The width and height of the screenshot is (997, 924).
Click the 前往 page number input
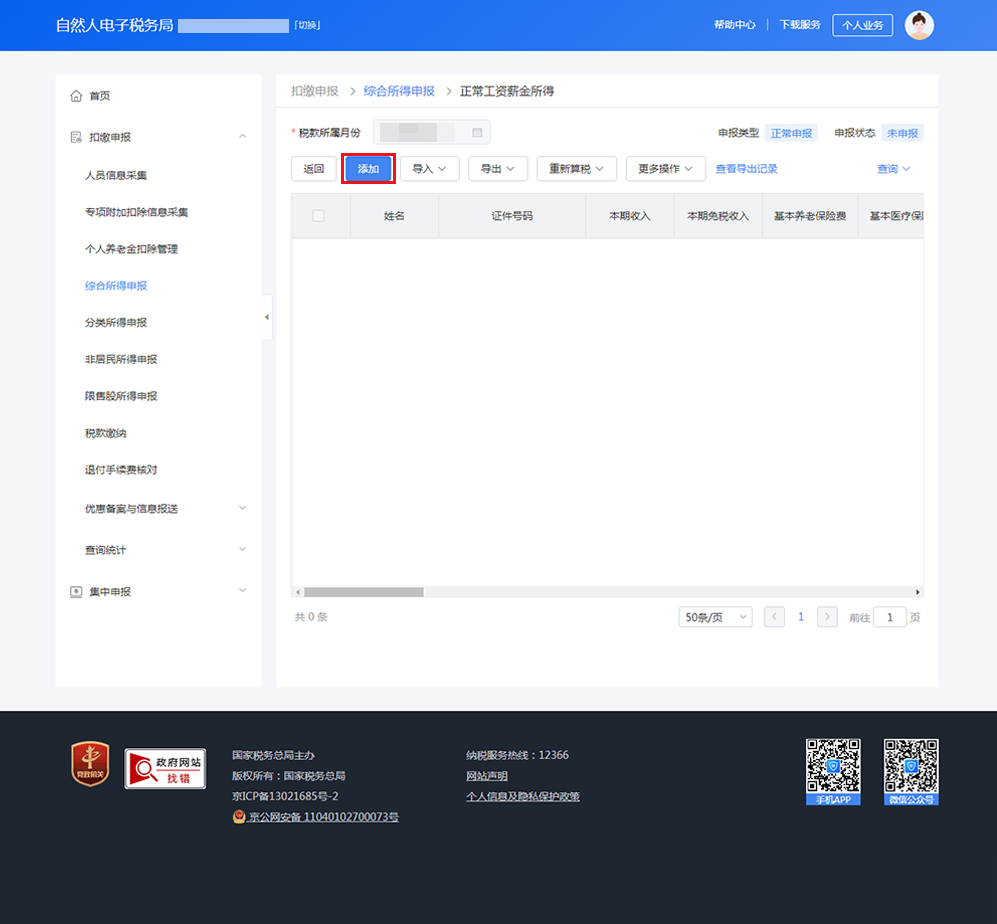889,617
